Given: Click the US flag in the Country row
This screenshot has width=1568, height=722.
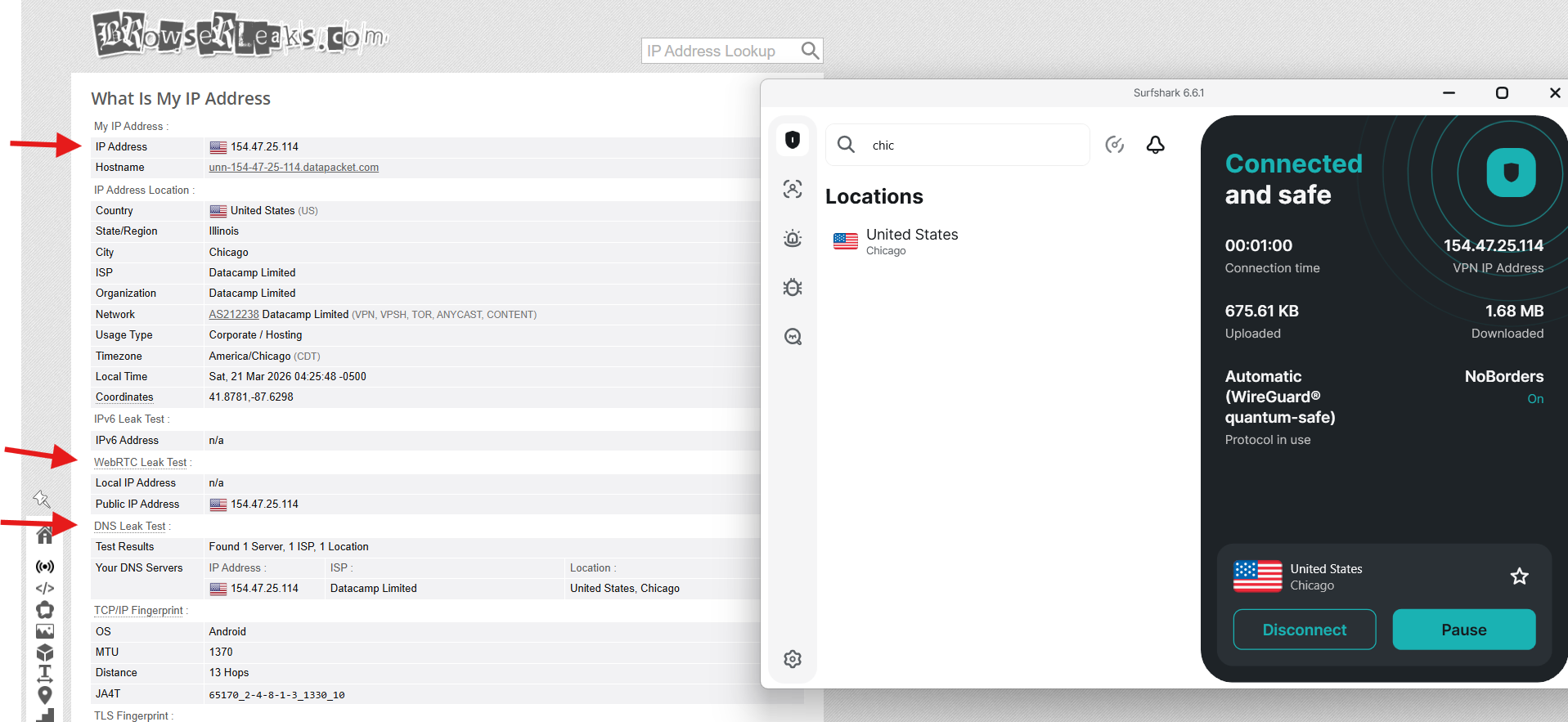Looking at the screenshot, I should (x=218, y=211).
